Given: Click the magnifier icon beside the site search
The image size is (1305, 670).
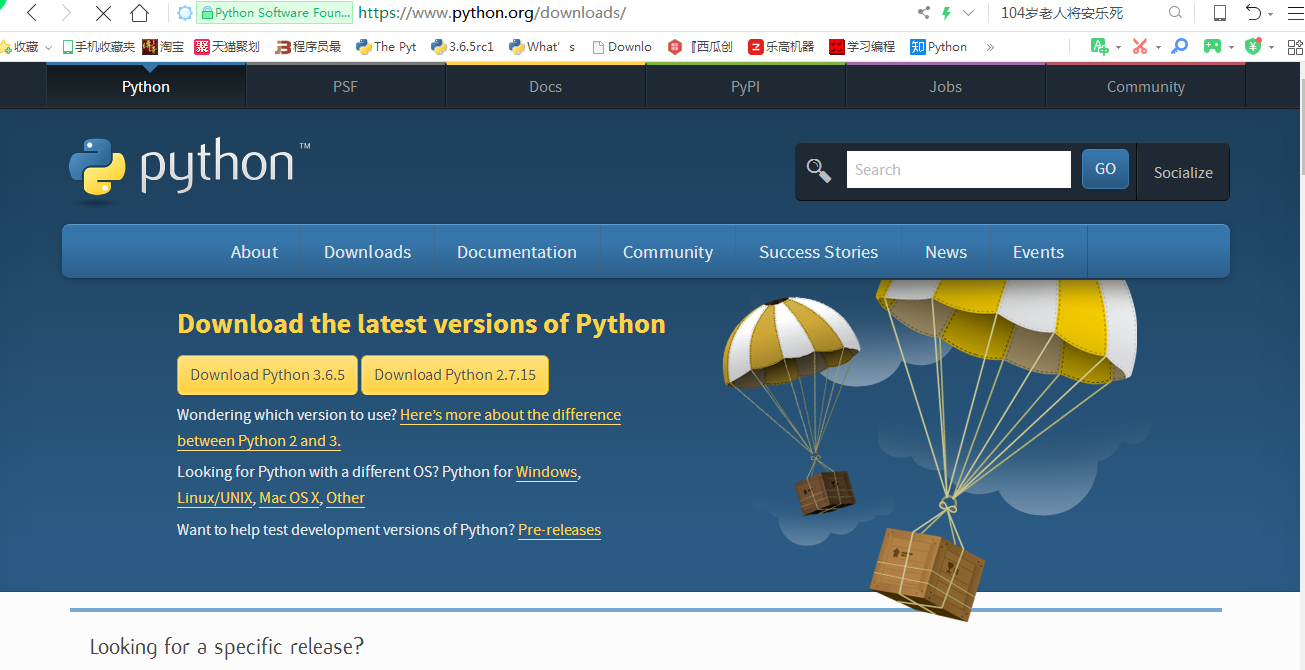Looking at the screenshot, I should [819, 171].
